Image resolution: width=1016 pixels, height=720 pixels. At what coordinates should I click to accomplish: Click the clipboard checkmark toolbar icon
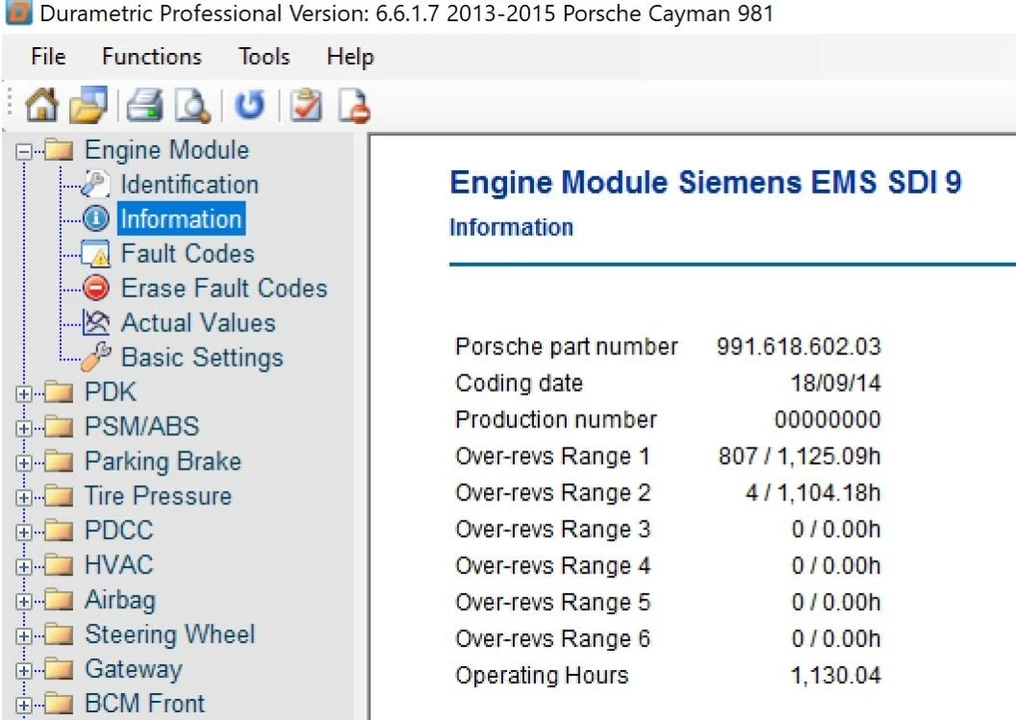tap(306, 105)
